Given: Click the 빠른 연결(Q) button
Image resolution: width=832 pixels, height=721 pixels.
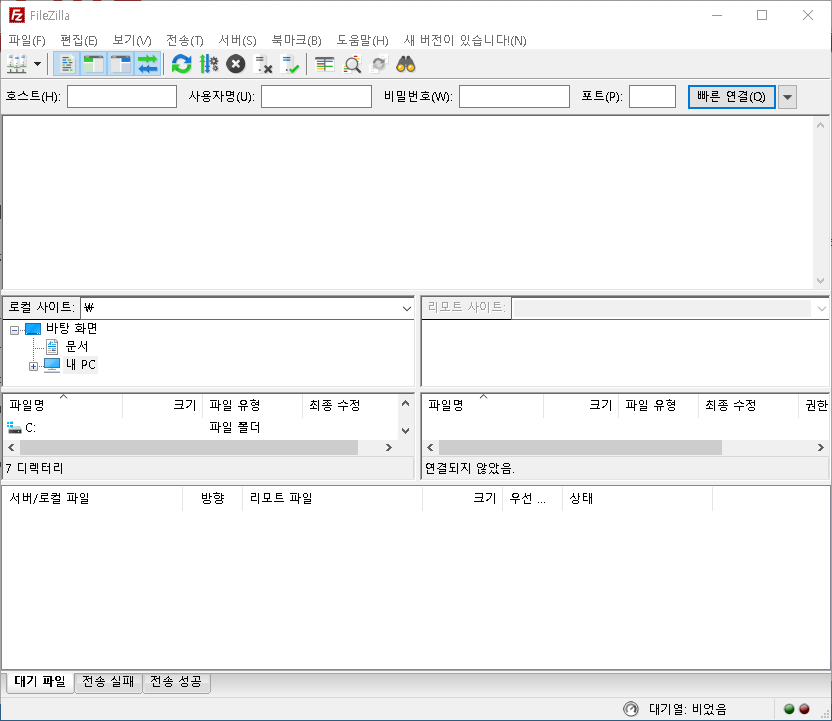Looking at the screenshot, I should (731, 97).
